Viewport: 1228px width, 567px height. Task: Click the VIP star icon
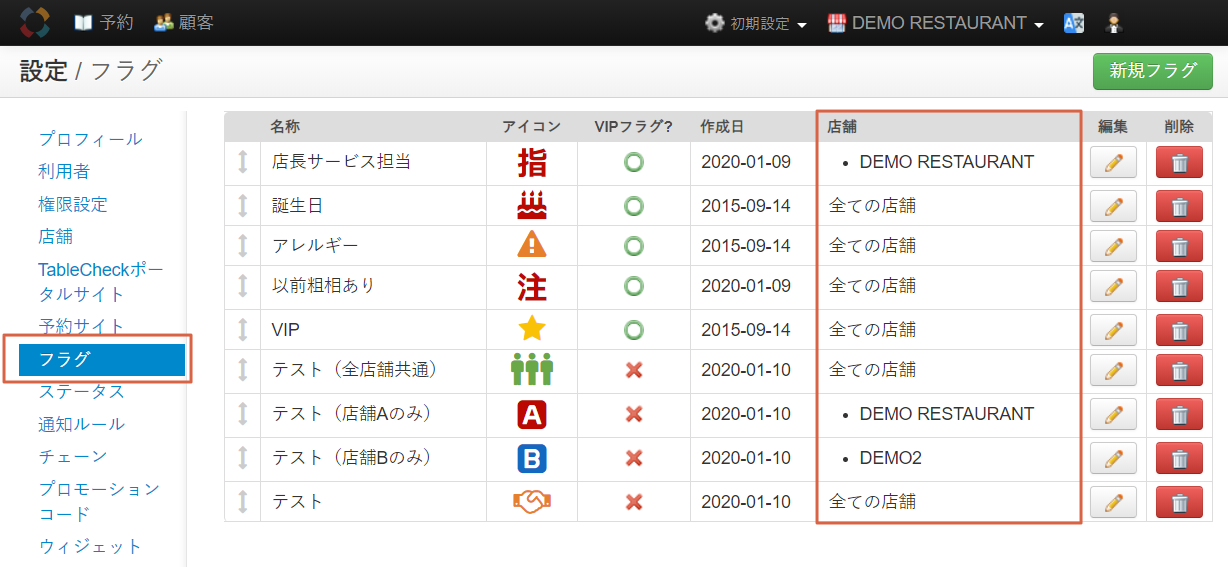point(532,329)
